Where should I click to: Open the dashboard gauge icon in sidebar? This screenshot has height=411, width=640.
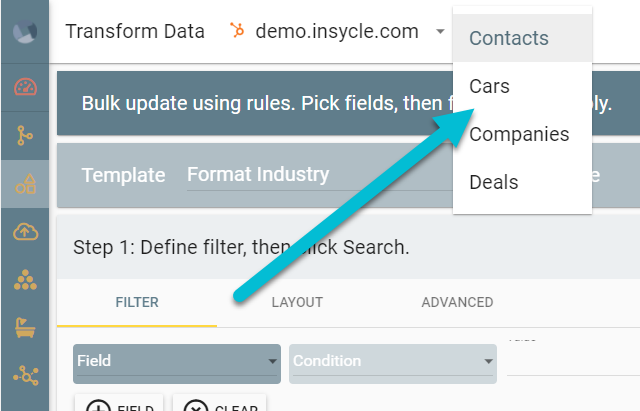pyautogui.click(x=25, y=87)
